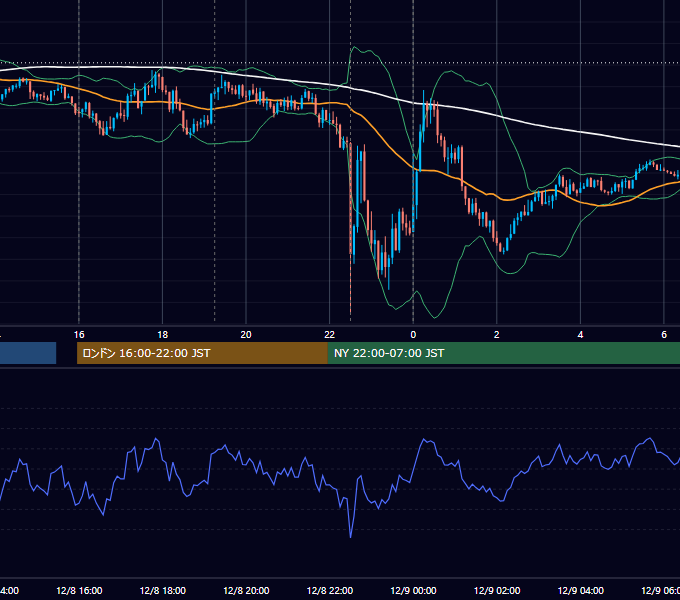Screen dimensions: 680x600
Task: Click the 12/8 22:00 date label
Action: tap(330, 590)
